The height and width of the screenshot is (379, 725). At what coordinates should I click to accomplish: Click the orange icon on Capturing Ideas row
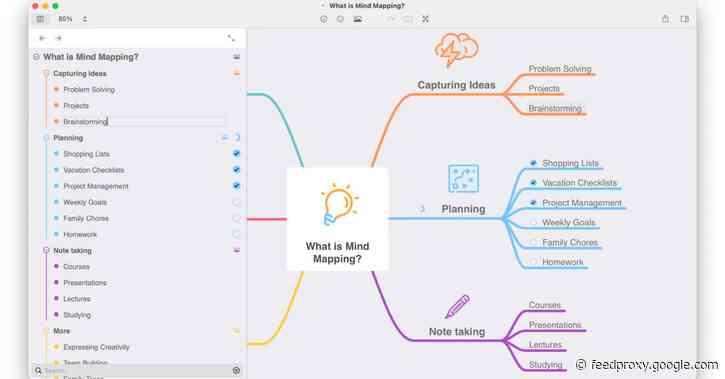pos(237,73)
